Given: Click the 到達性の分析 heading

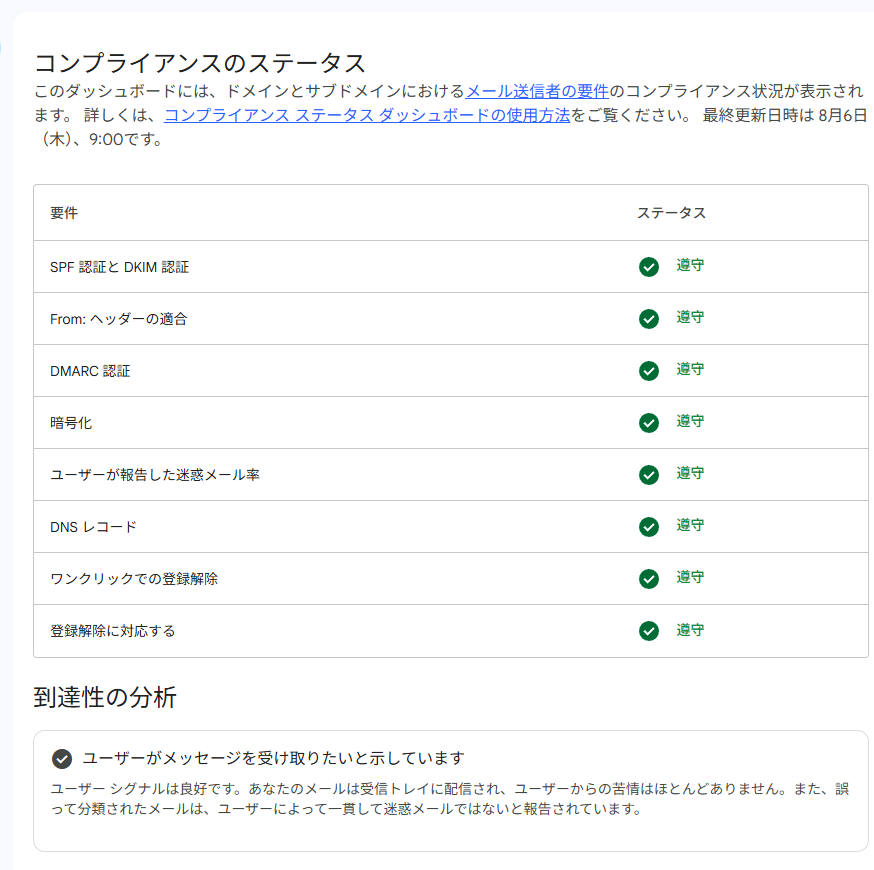Looking at the screenshot, I should tap(105, 697).
